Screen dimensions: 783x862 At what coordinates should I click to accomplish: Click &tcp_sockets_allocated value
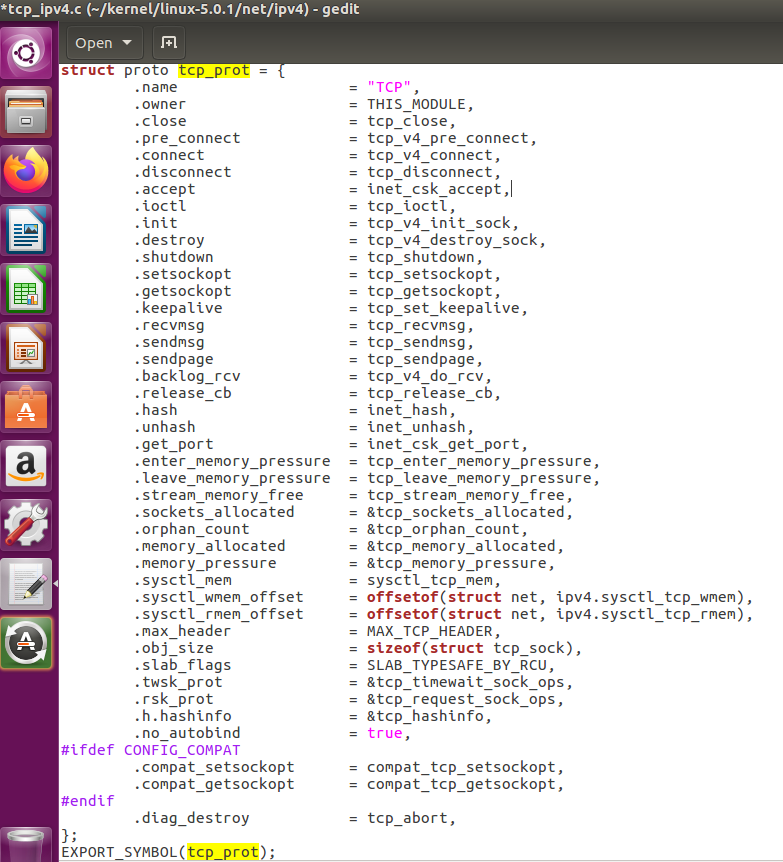(466, 513)
